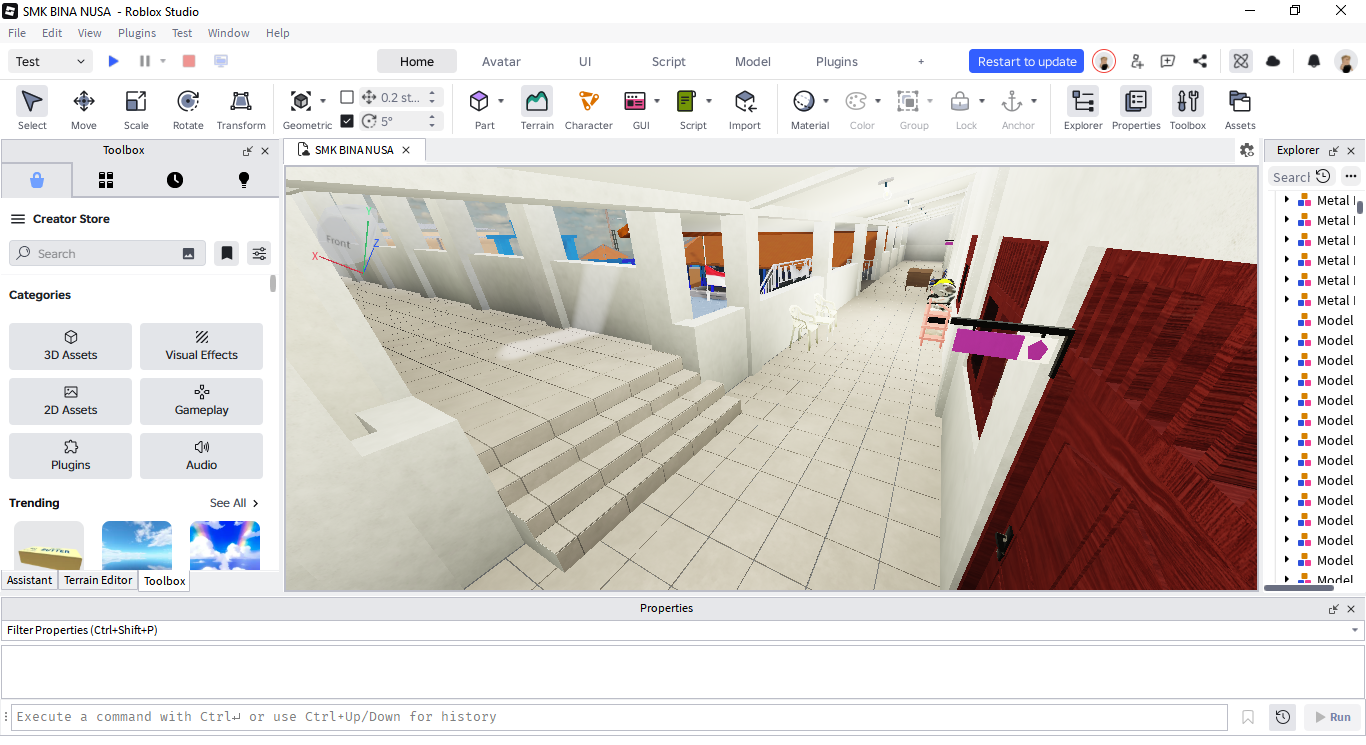
Task: Enable the move snapping checkbox
Action: [347, 97]
